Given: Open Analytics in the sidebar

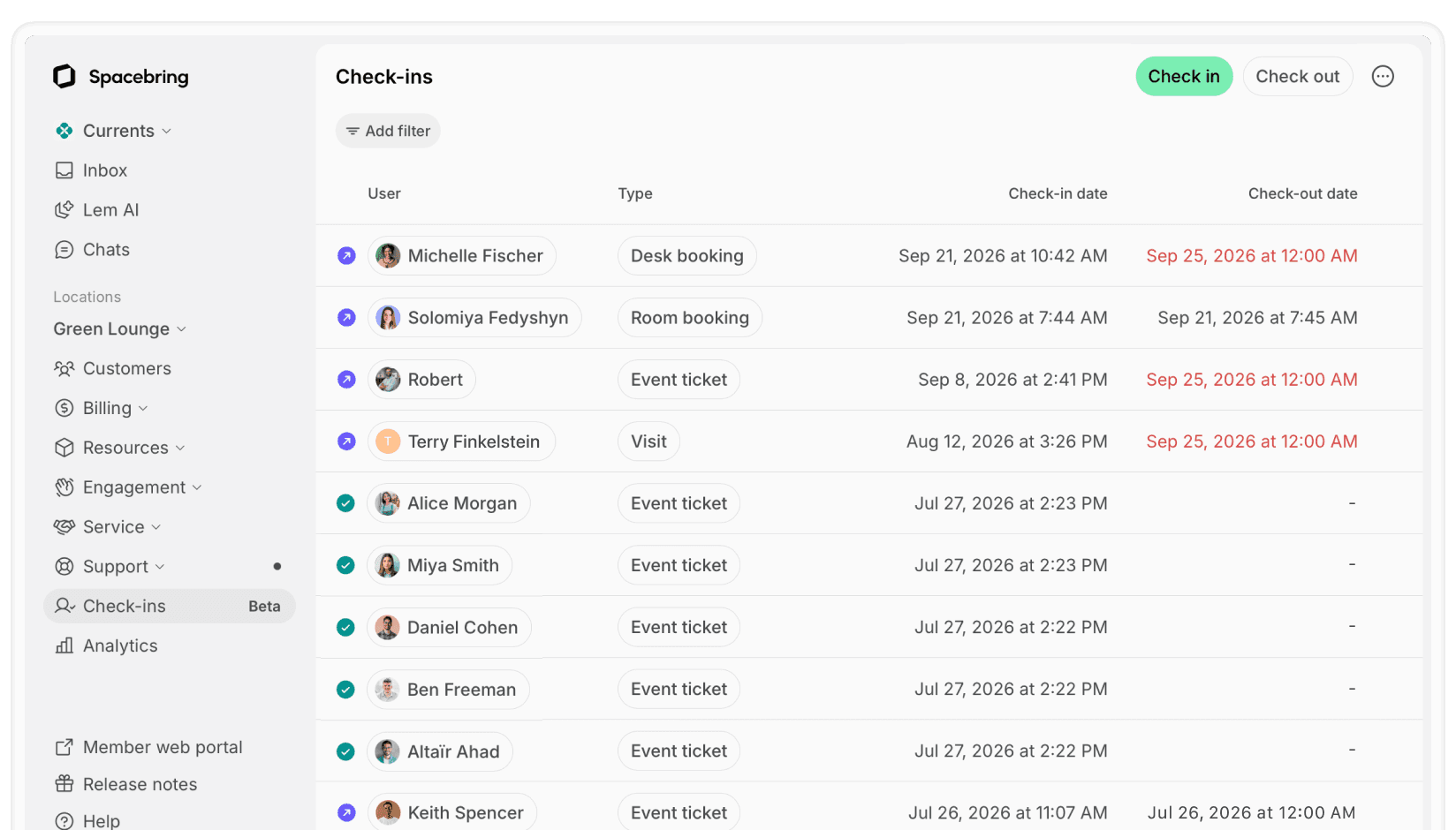Looking at the screenshot, I should pyautogui.click(x=120, y=645).
